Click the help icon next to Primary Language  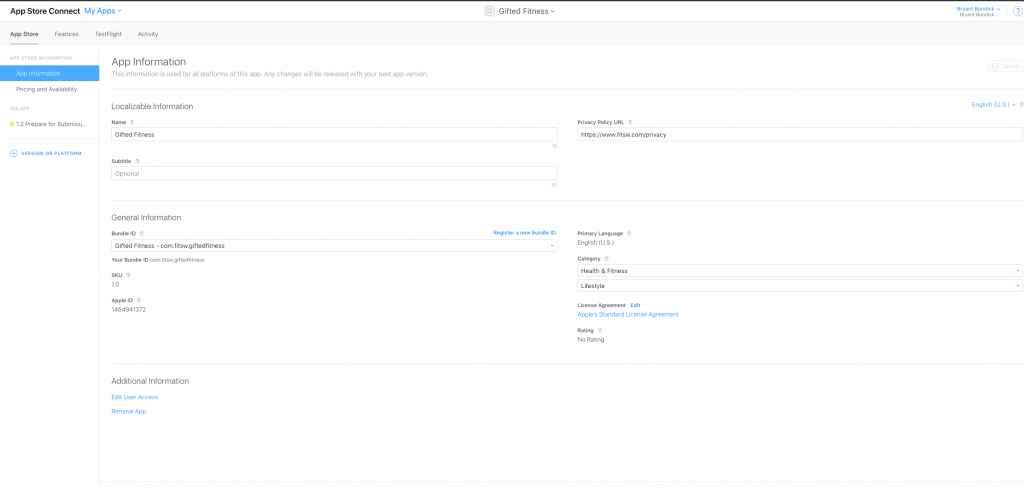629,233
